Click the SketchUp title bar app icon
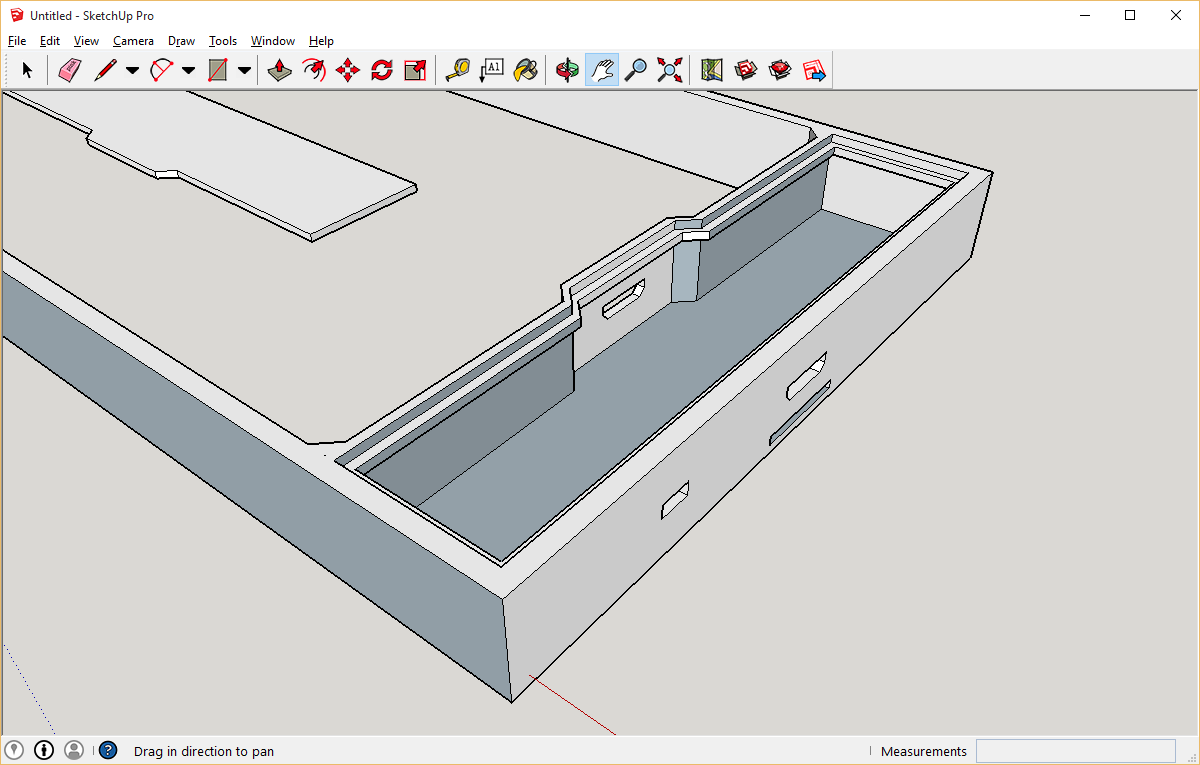1200x765 pixels. (17, 15)
